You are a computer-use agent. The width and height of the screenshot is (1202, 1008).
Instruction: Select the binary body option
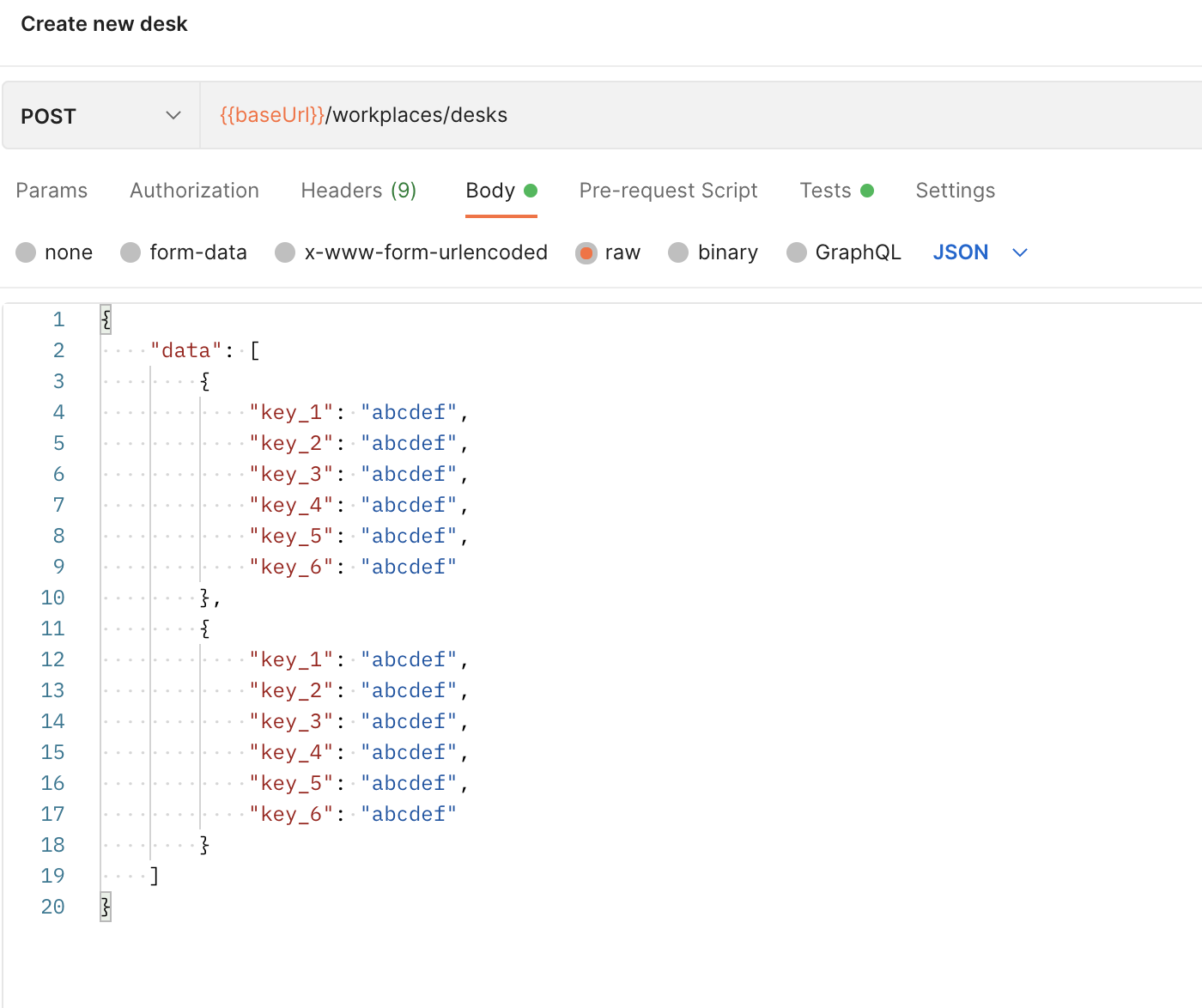click(x=678, y=252)
